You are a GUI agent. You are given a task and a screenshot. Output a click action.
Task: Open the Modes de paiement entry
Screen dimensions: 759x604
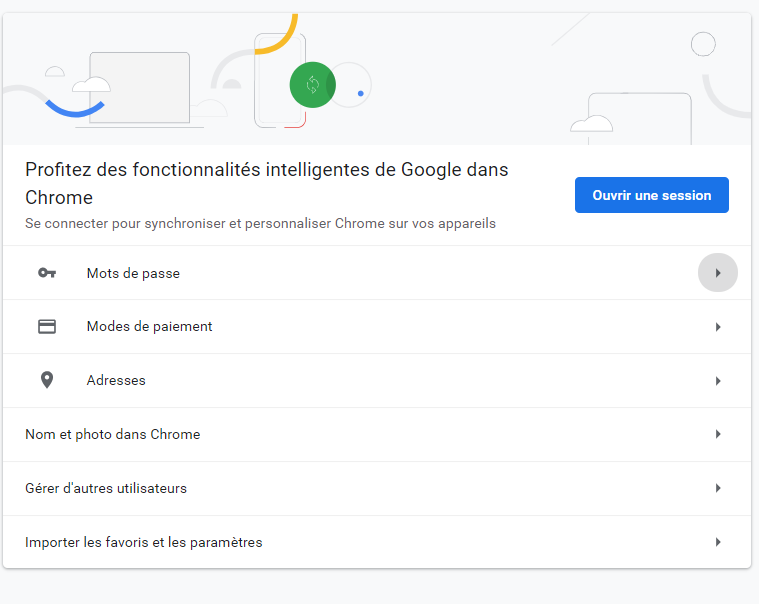pos(149,327)
